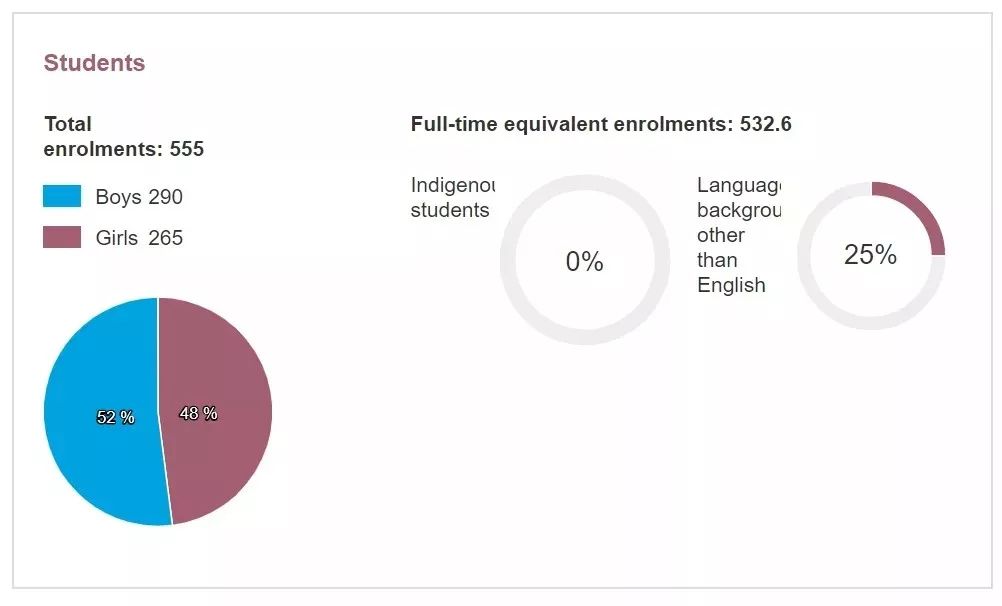The height and width of the screenshot is (606, 1002).
Task: Click the grey portion of the 25% donut
Action: [831, 307]
